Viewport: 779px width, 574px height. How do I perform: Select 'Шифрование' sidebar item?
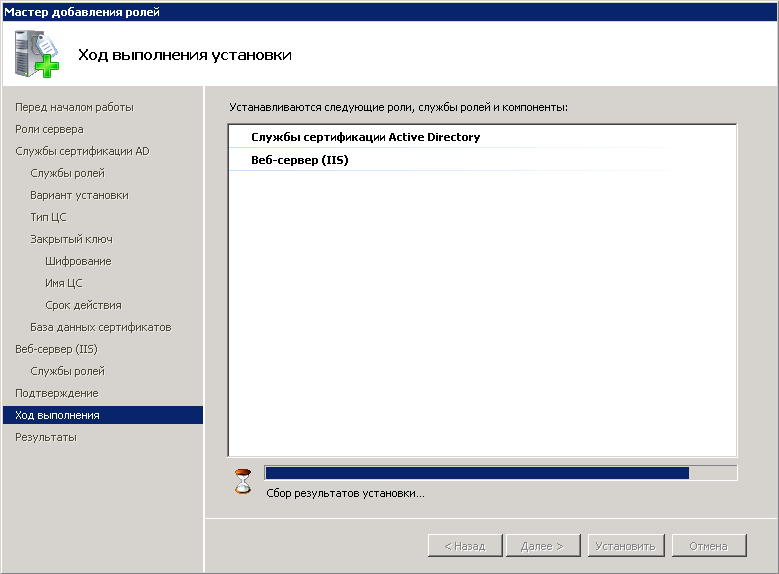78,261
